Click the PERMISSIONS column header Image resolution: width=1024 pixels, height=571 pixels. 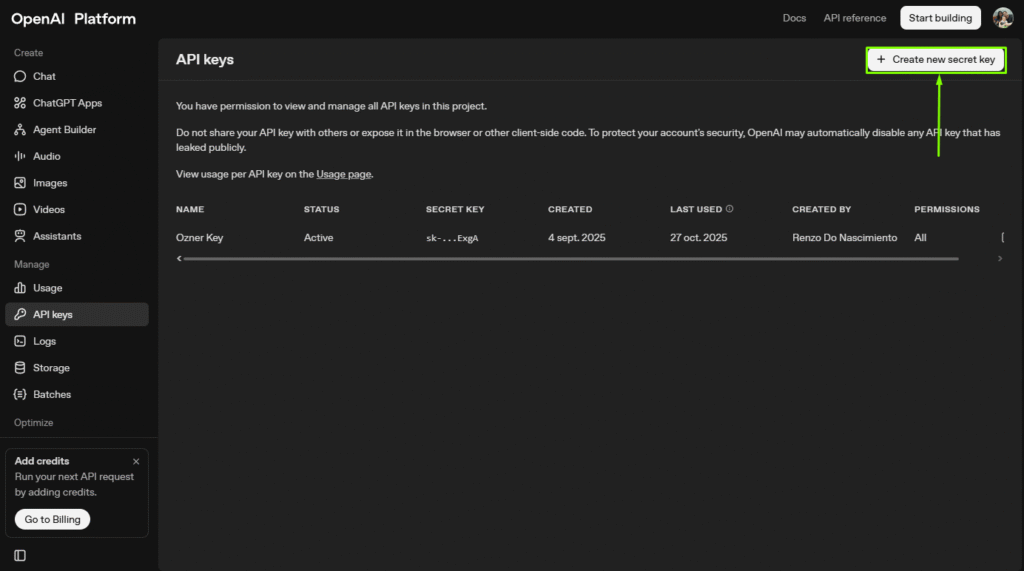coord(947,209)
